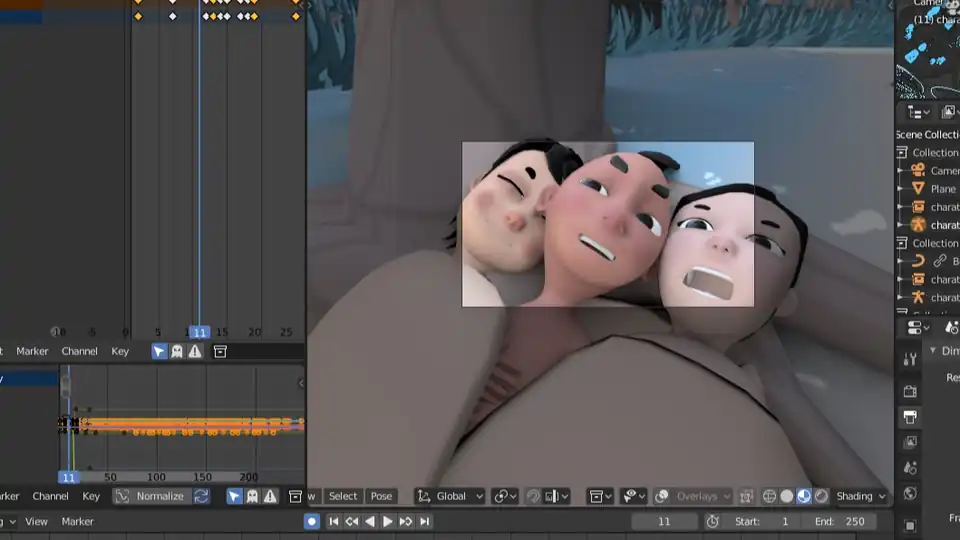Toggle Only Errors warning in graph editor
Viewport: 960px width, 540px height.
pyautogui.click(x=270, y=497)
